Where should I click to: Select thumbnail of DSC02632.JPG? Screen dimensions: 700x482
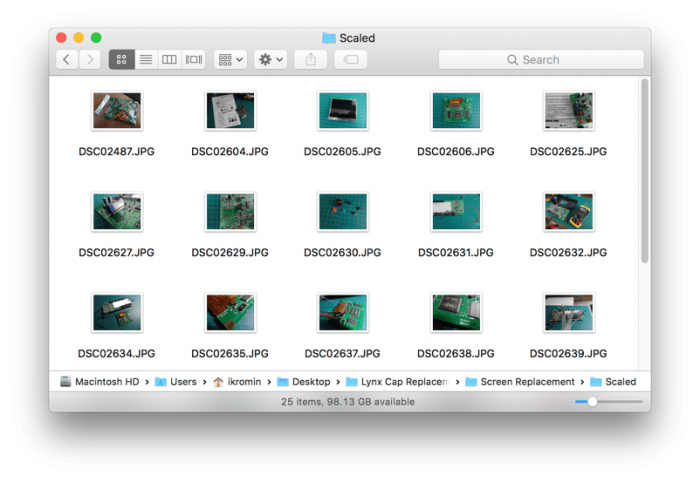pos(569,212)
